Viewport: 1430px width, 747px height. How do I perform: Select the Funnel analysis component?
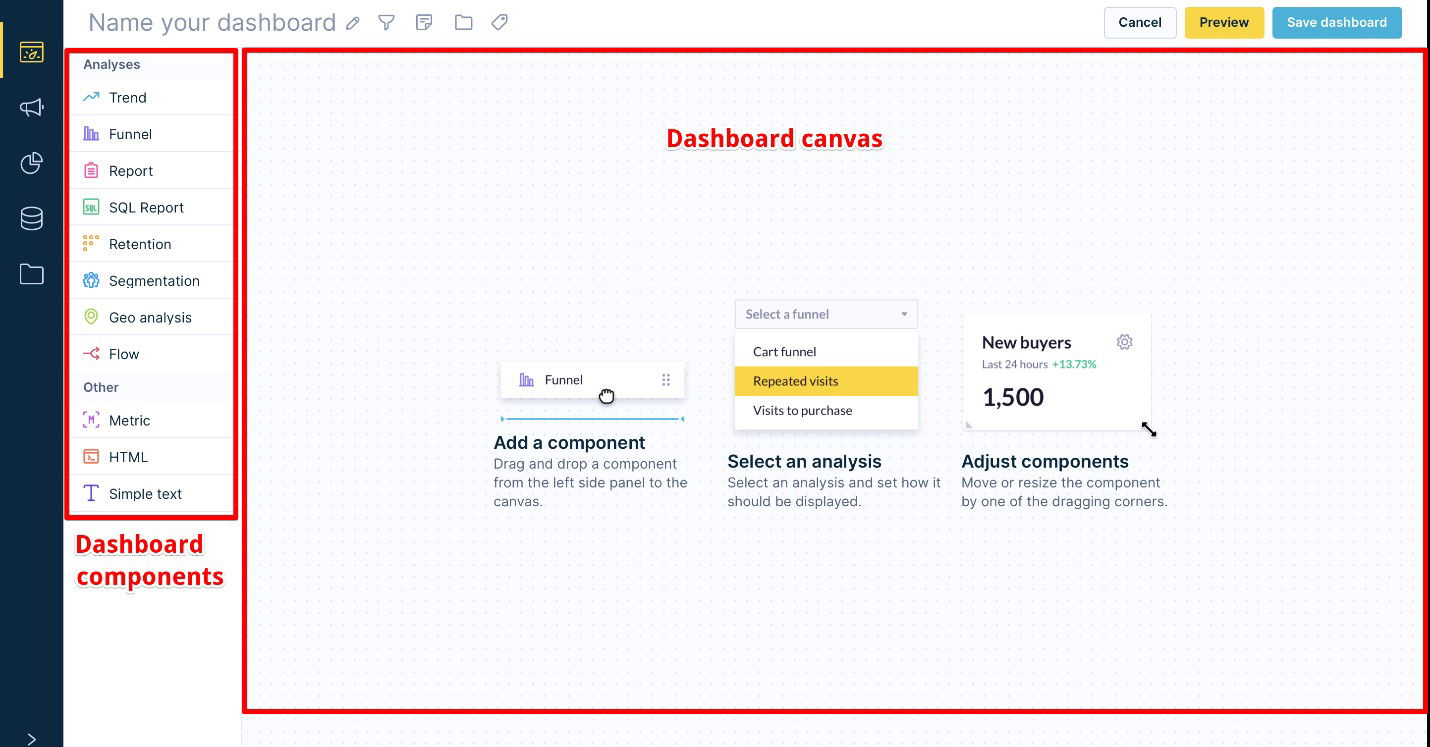[130, 133]
